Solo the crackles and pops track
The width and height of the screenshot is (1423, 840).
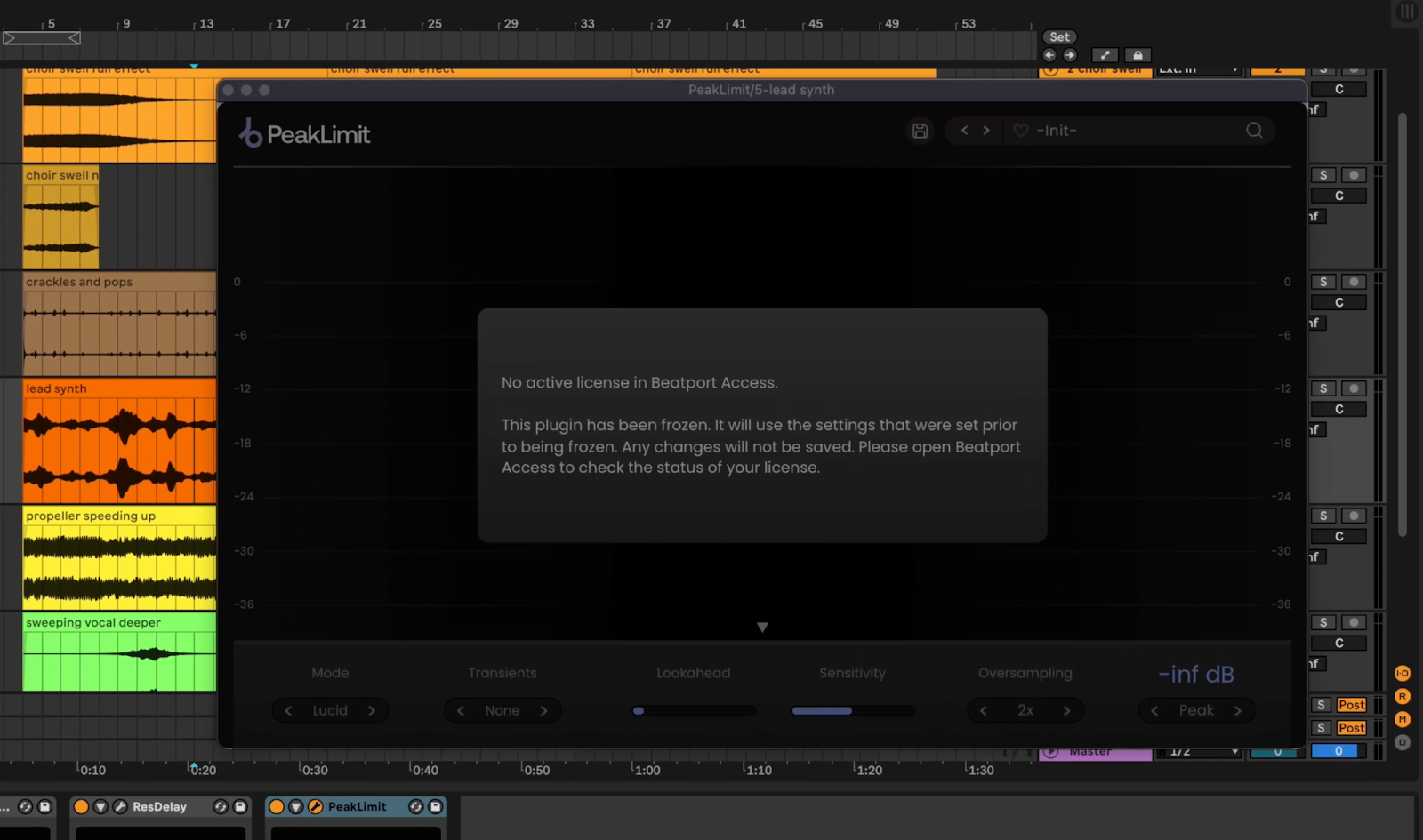(x=1323, y=282)
